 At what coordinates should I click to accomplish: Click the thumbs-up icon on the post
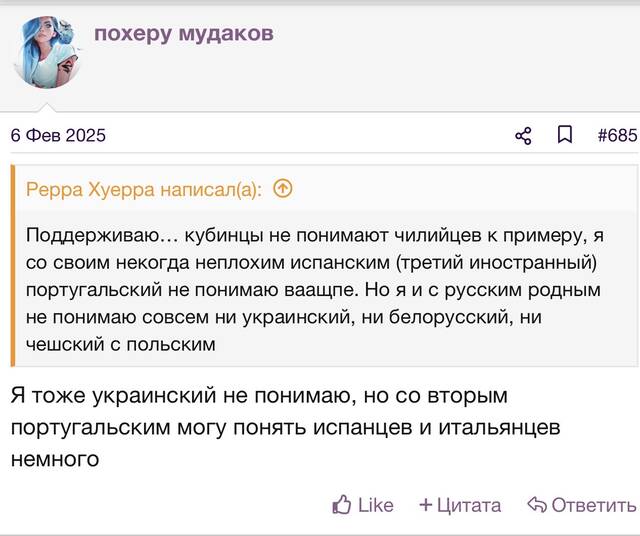click(x=342, y=505)
